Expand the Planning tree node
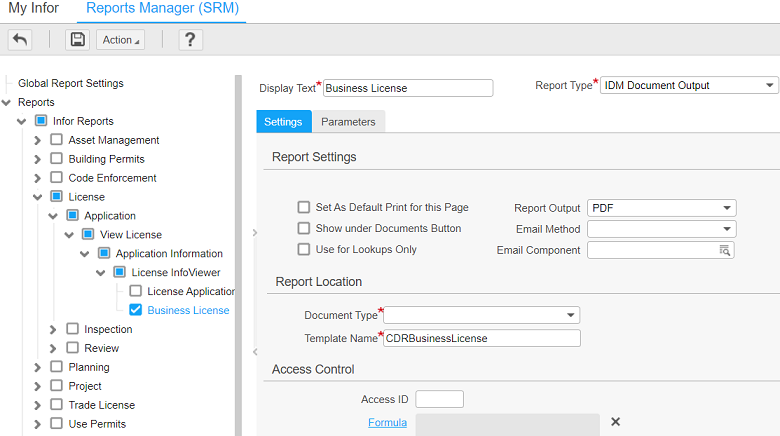Screen dimensions: 780x436 (38, 367)
